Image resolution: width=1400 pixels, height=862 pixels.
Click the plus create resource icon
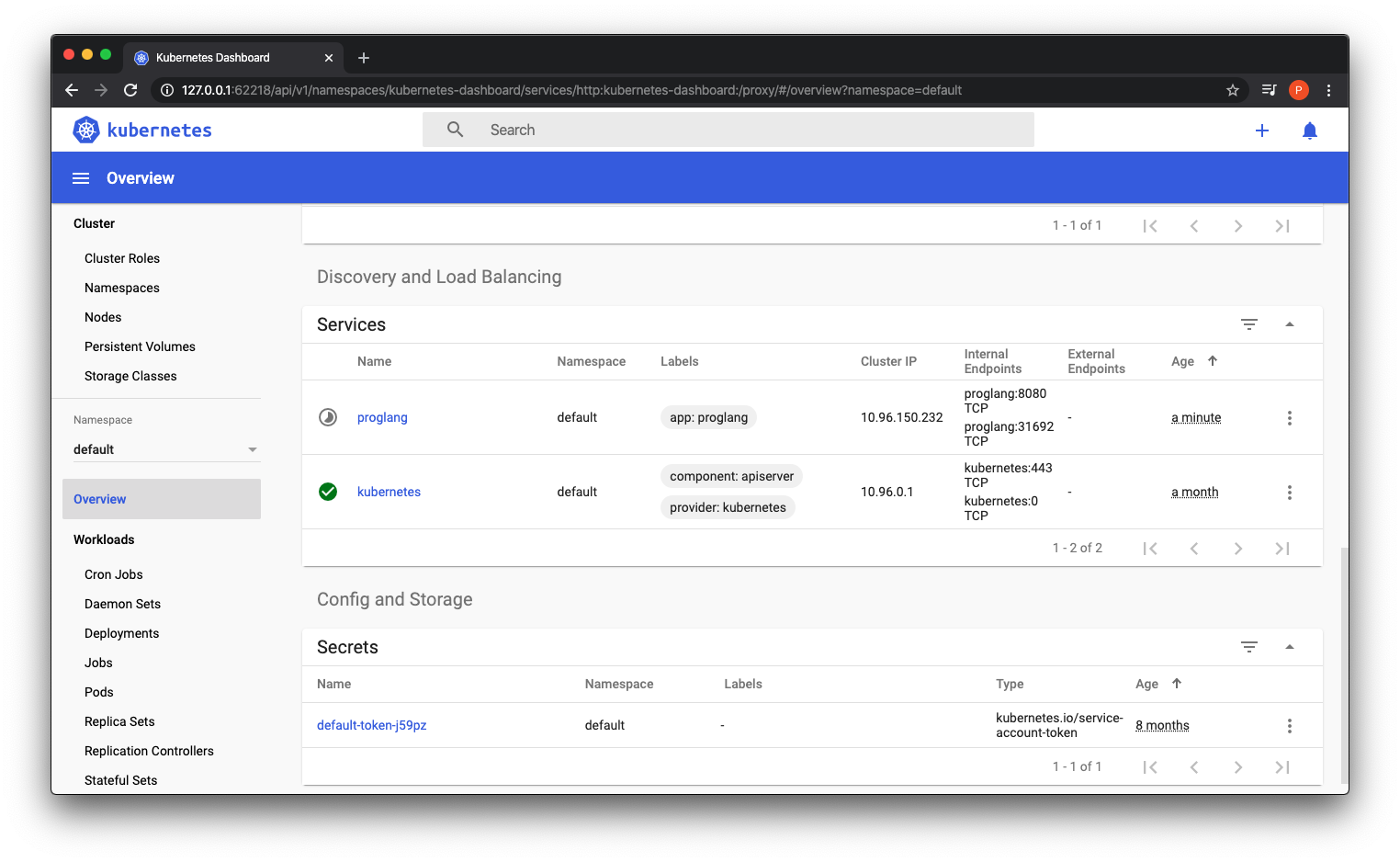pyautogui.click(x=1262, y=130)
